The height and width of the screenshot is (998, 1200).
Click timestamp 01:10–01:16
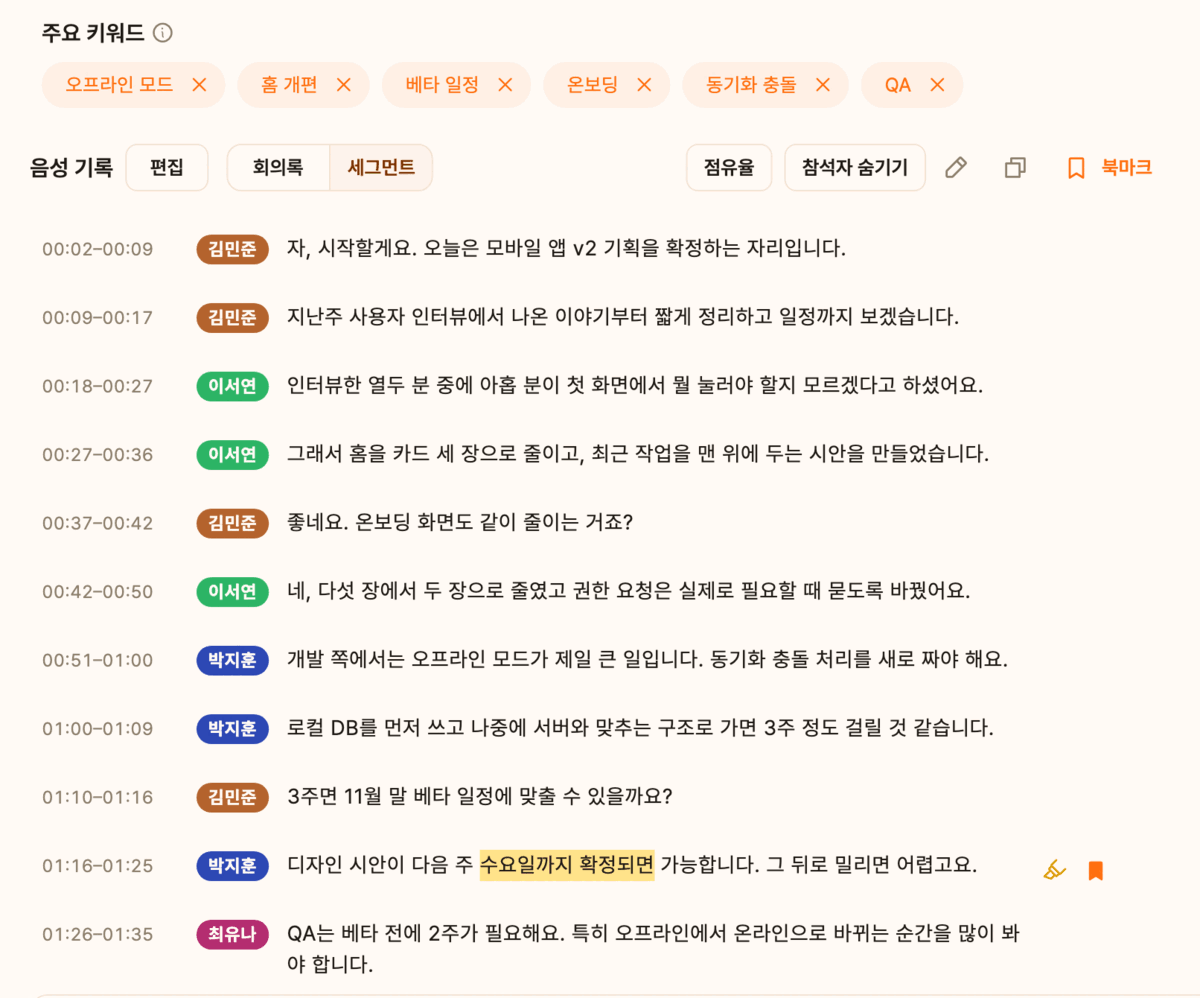97,797
